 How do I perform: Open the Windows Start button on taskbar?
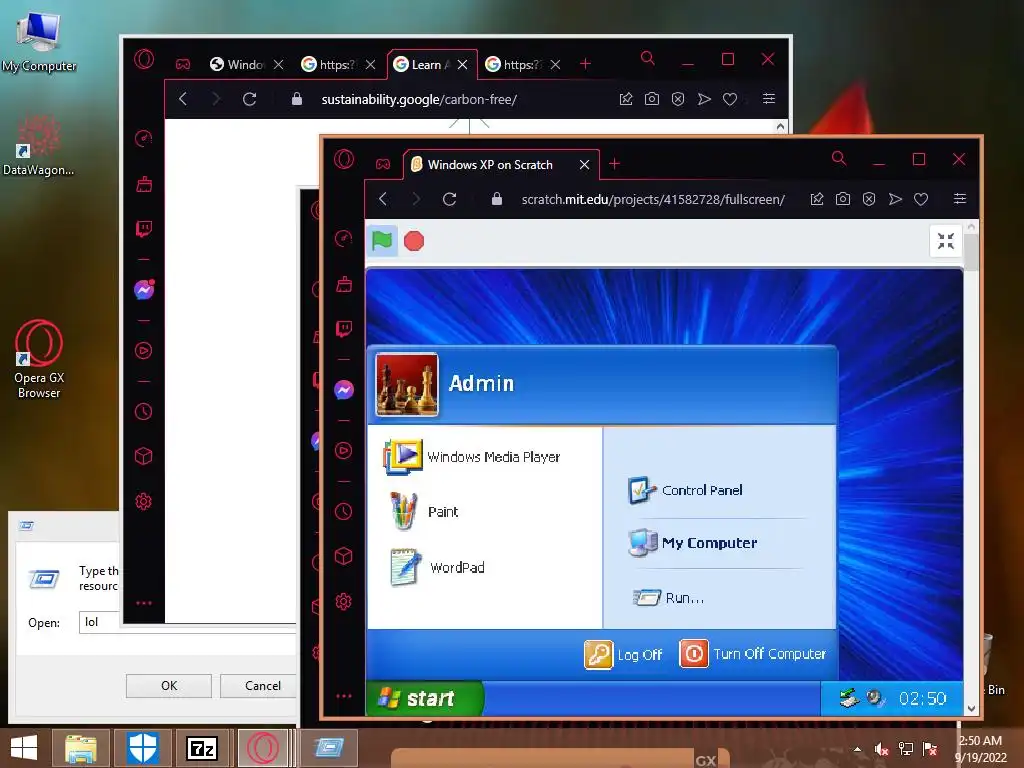click(24, 748)
